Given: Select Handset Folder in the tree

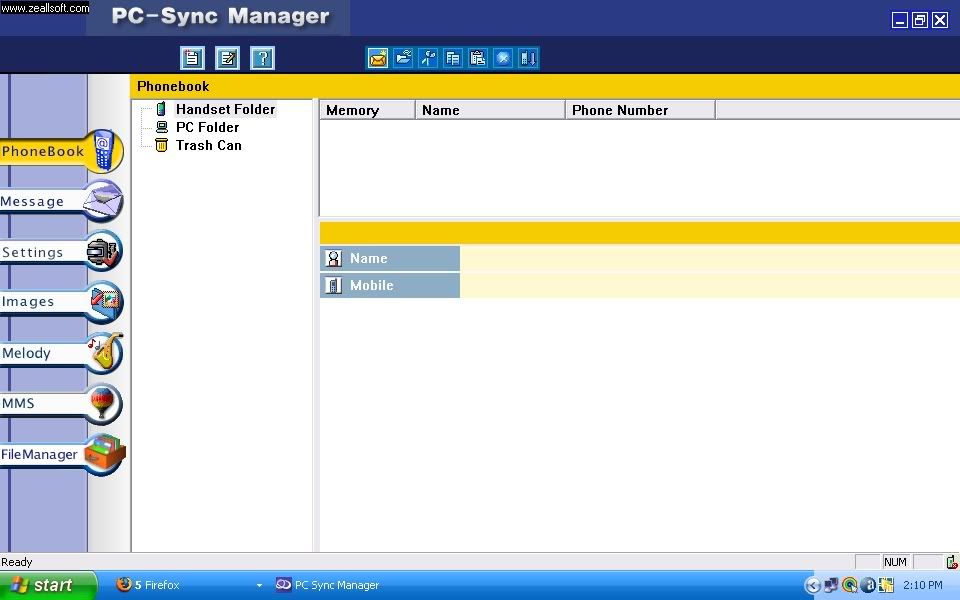Looking at the screenshot, I should click(x=225, y=109).
